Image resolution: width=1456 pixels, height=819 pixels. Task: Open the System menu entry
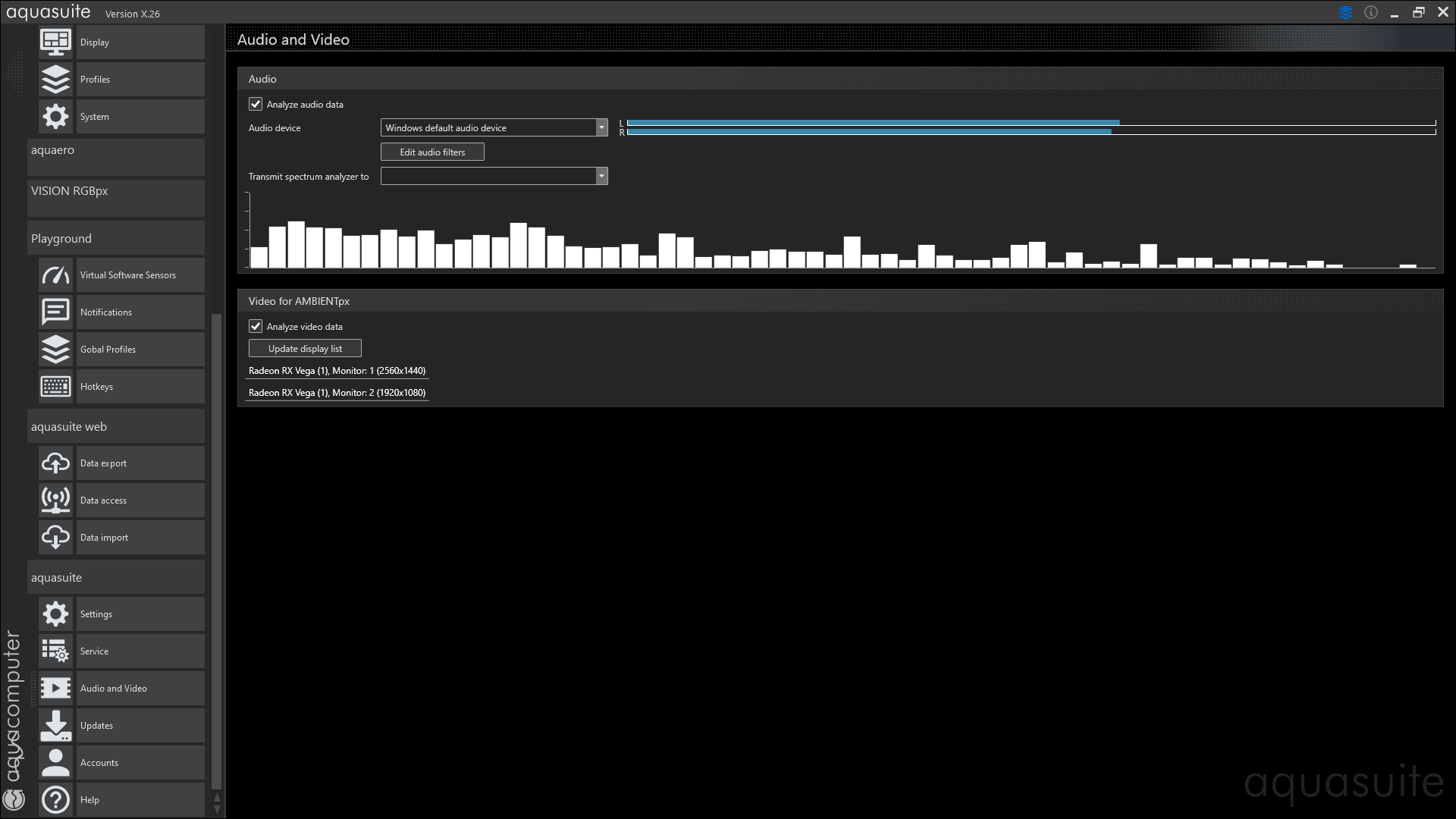[140, 116]
